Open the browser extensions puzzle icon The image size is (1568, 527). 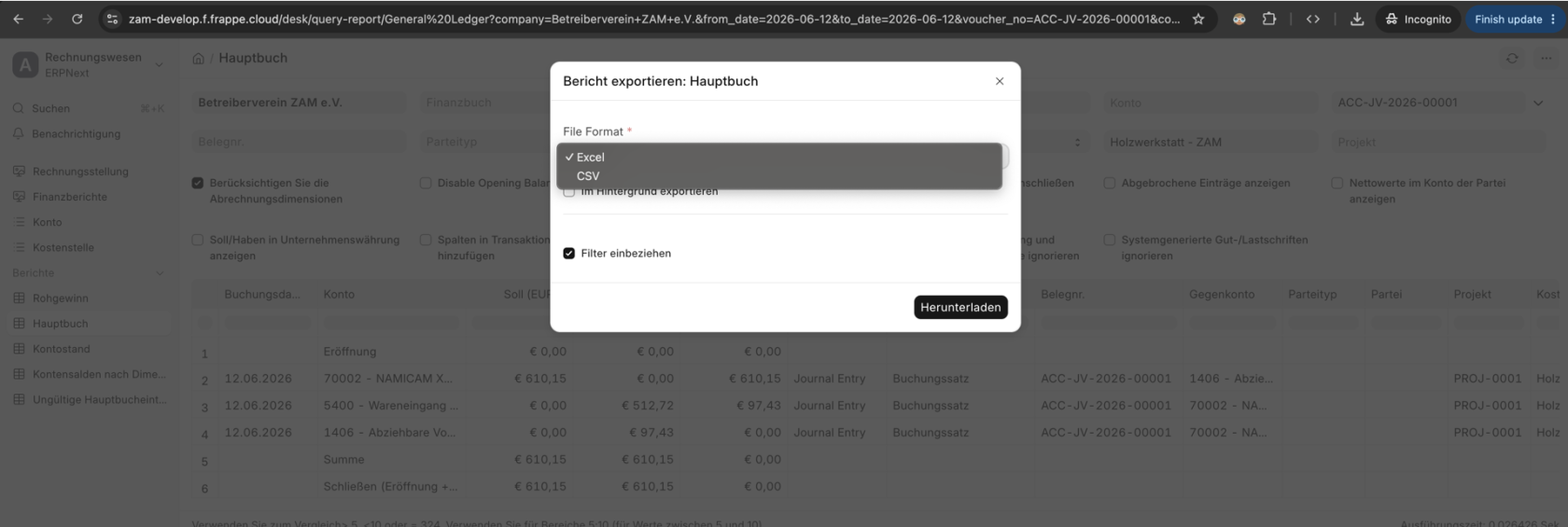click(1269, 19)
